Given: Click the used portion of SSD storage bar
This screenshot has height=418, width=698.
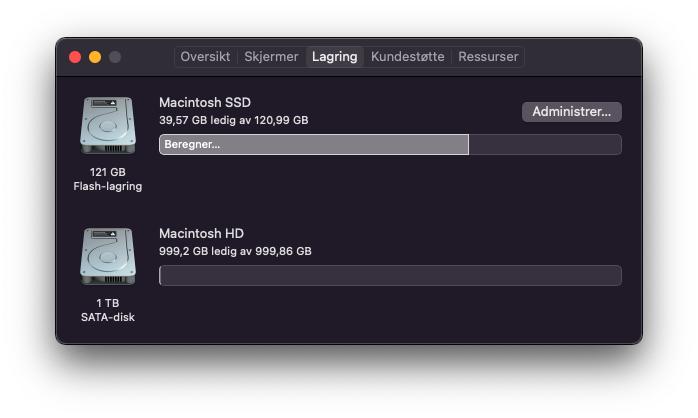Looking at the screenshot, I should coord(314,144).
